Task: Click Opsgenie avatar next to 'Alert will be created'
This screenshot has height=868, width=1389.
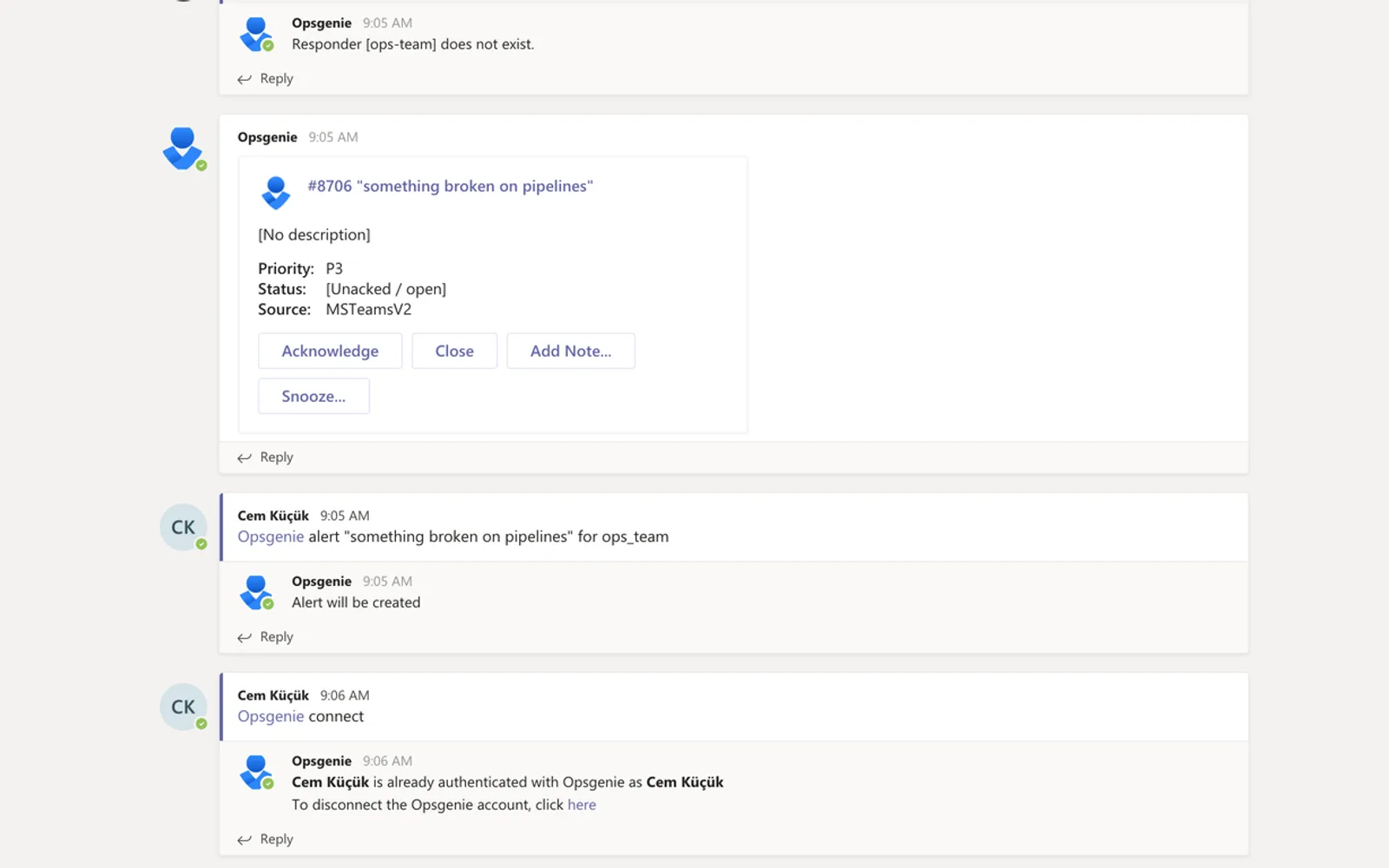Action: point(256,593)
